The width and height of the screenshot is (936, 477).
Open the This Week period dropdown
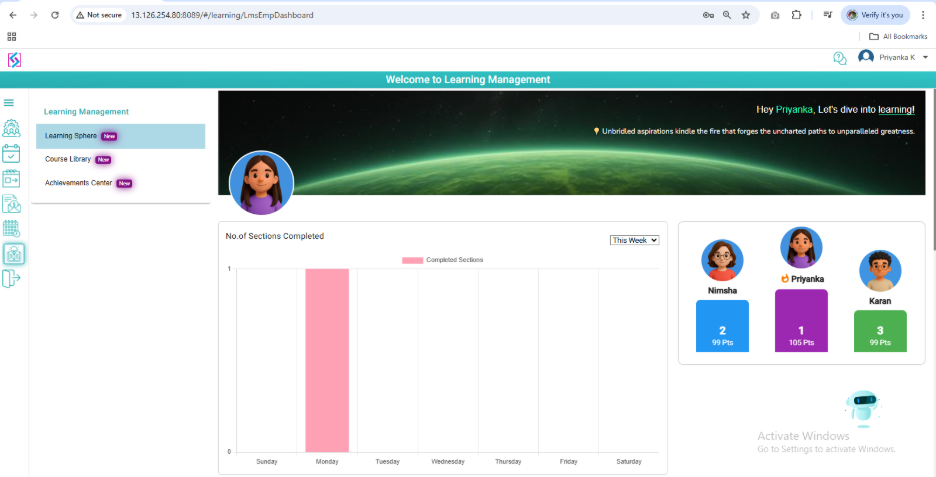tap(635, 240)
